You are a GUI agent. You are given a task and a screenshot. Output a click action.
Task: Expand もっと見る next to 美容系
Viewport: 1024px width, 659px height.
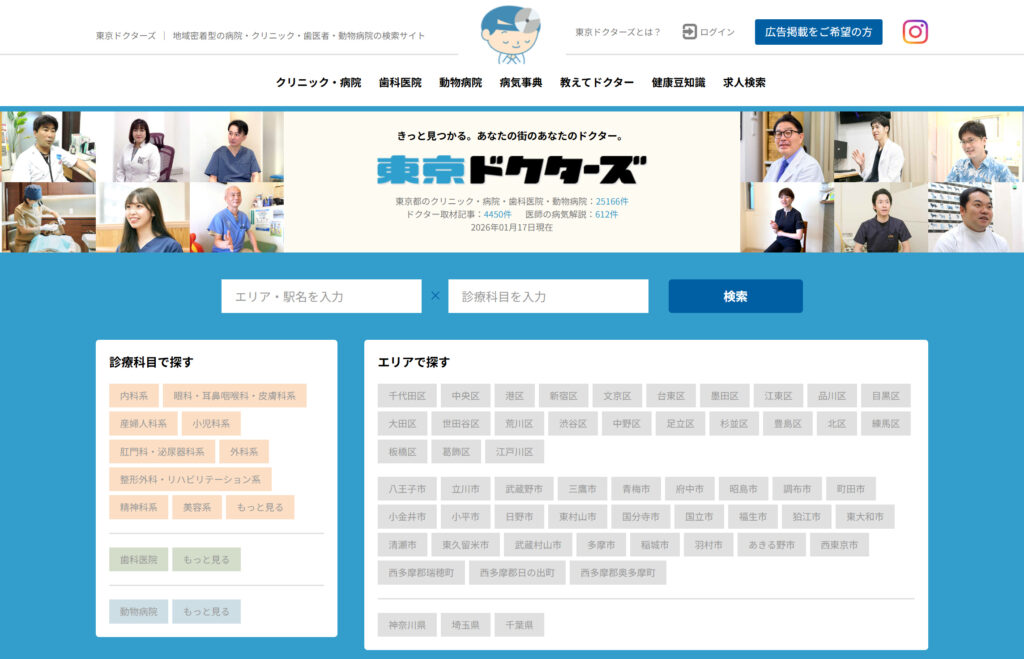260,507
